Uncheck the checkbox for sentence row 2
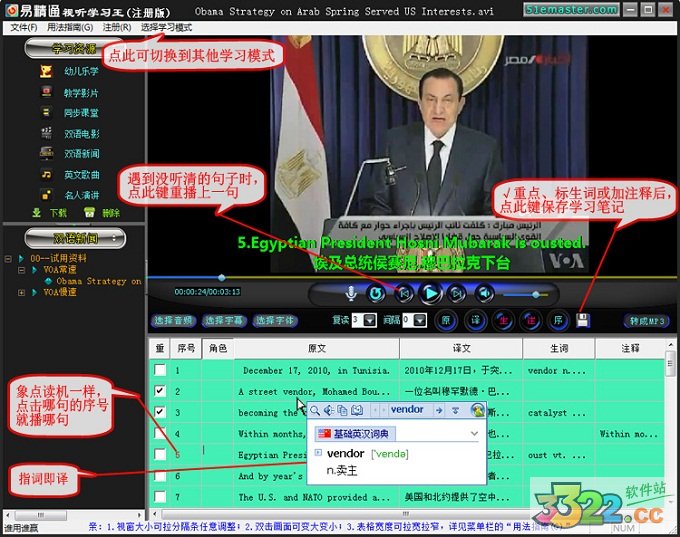680x537 pixels. coord(160,391)
